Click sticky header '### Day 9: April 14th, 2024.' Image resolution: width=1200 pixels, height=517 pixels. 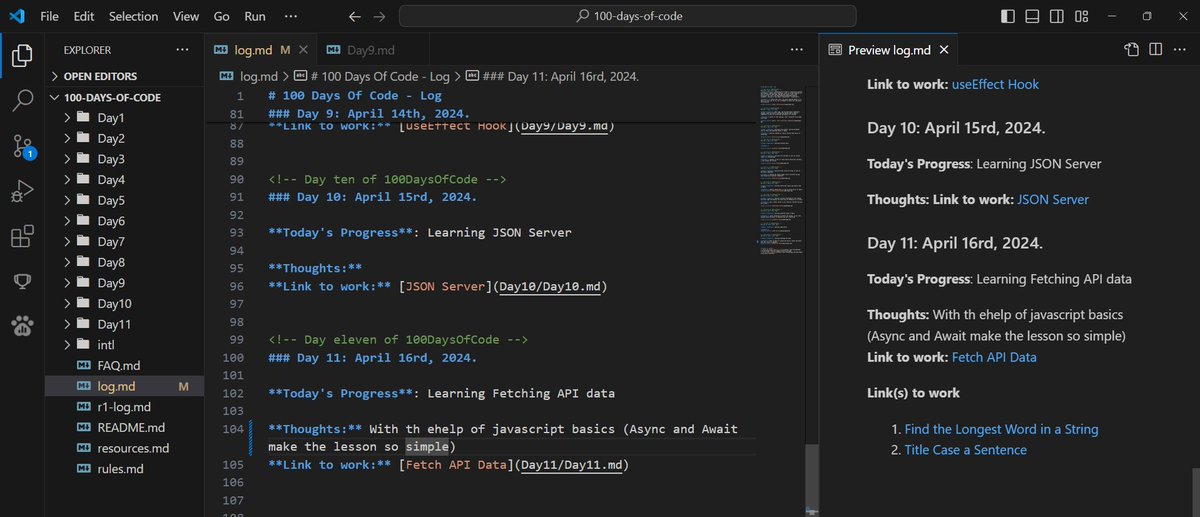(x=370, y=114)
